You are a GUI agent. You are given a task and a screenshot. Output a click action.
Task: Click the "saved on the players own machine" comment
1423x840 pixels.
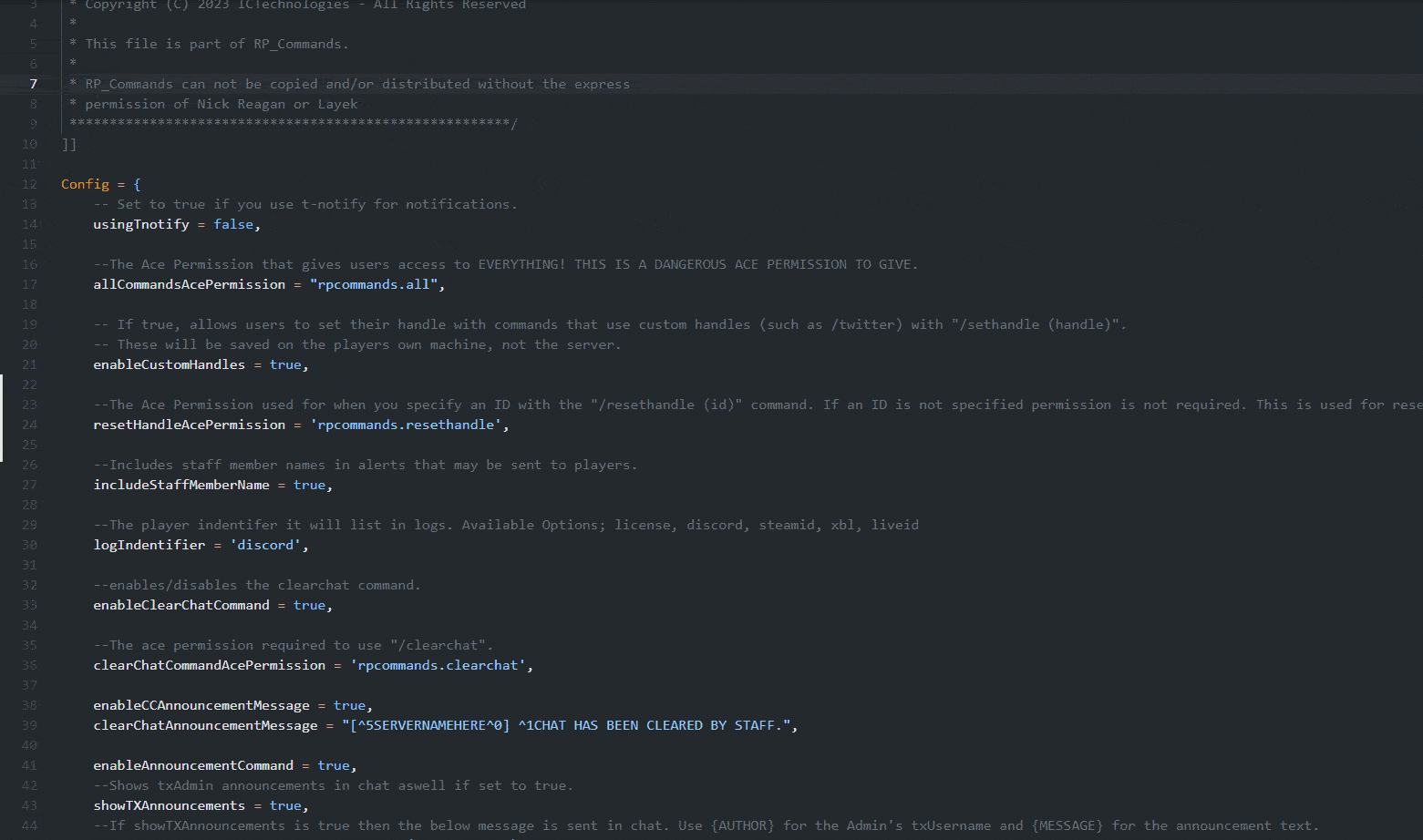[x=357, y=344]
